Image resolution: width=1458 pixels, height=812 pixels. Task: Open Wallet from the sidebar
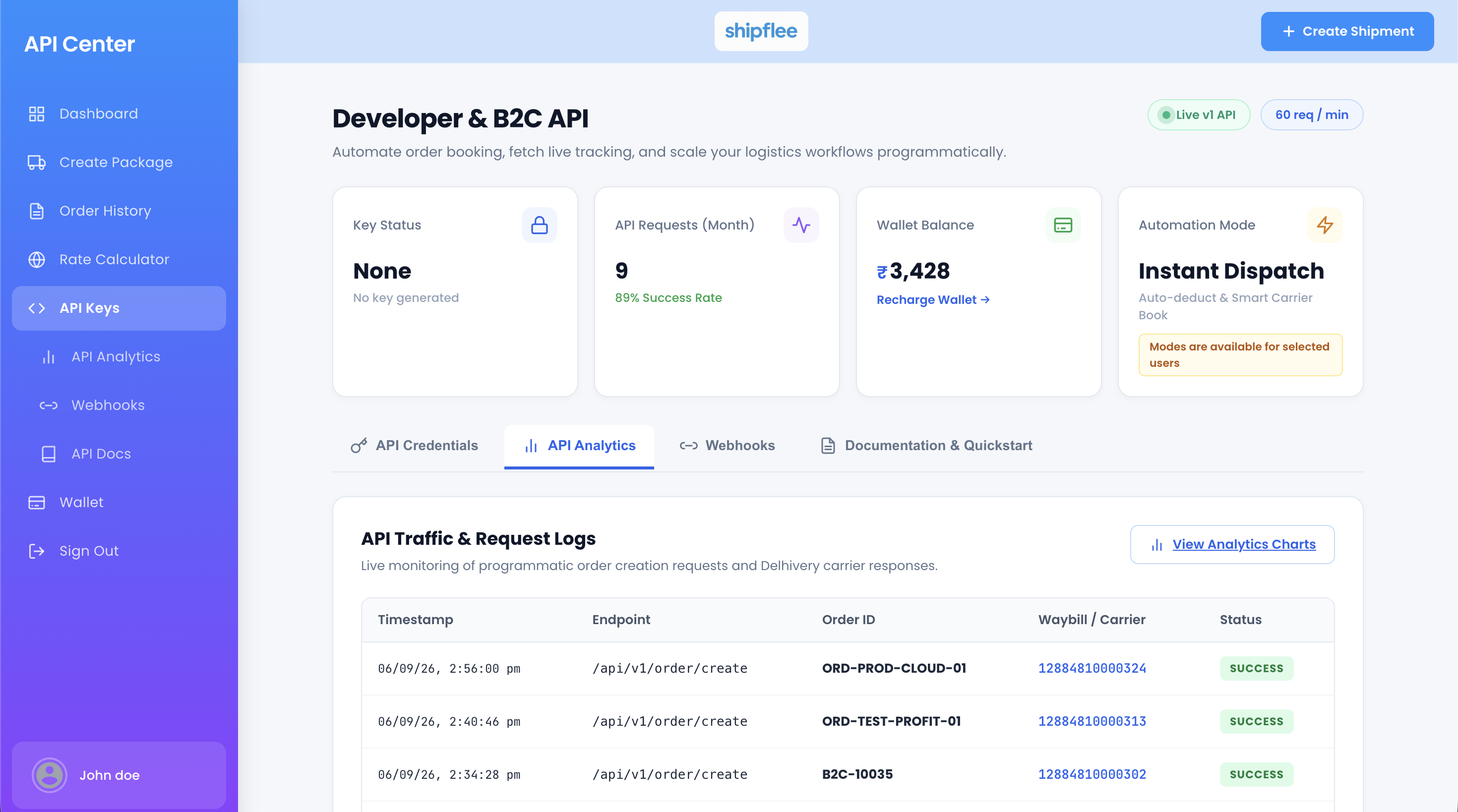pyautogui.click(x=119, y=503)
